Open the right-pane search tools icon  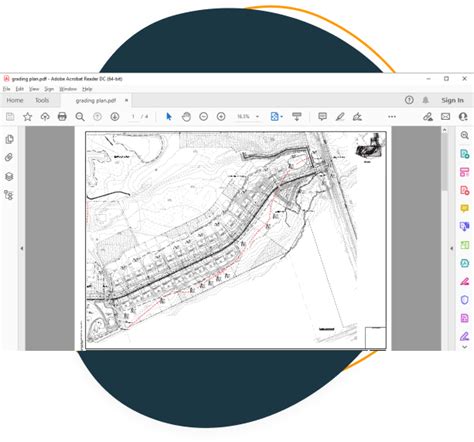[465, 135]
